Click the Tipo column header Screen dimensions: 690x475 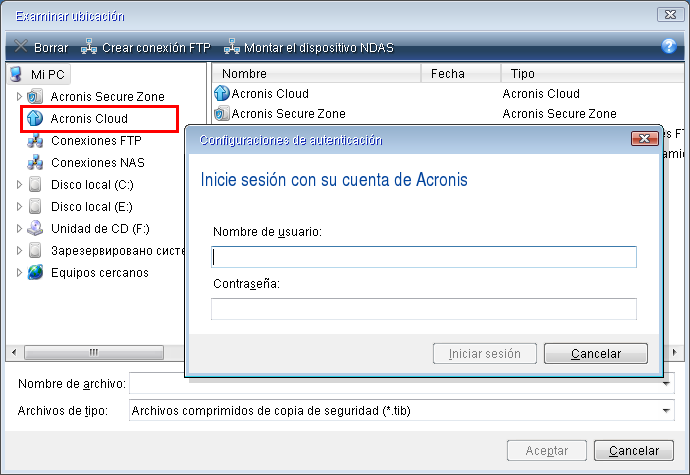[x=592, y=73]
